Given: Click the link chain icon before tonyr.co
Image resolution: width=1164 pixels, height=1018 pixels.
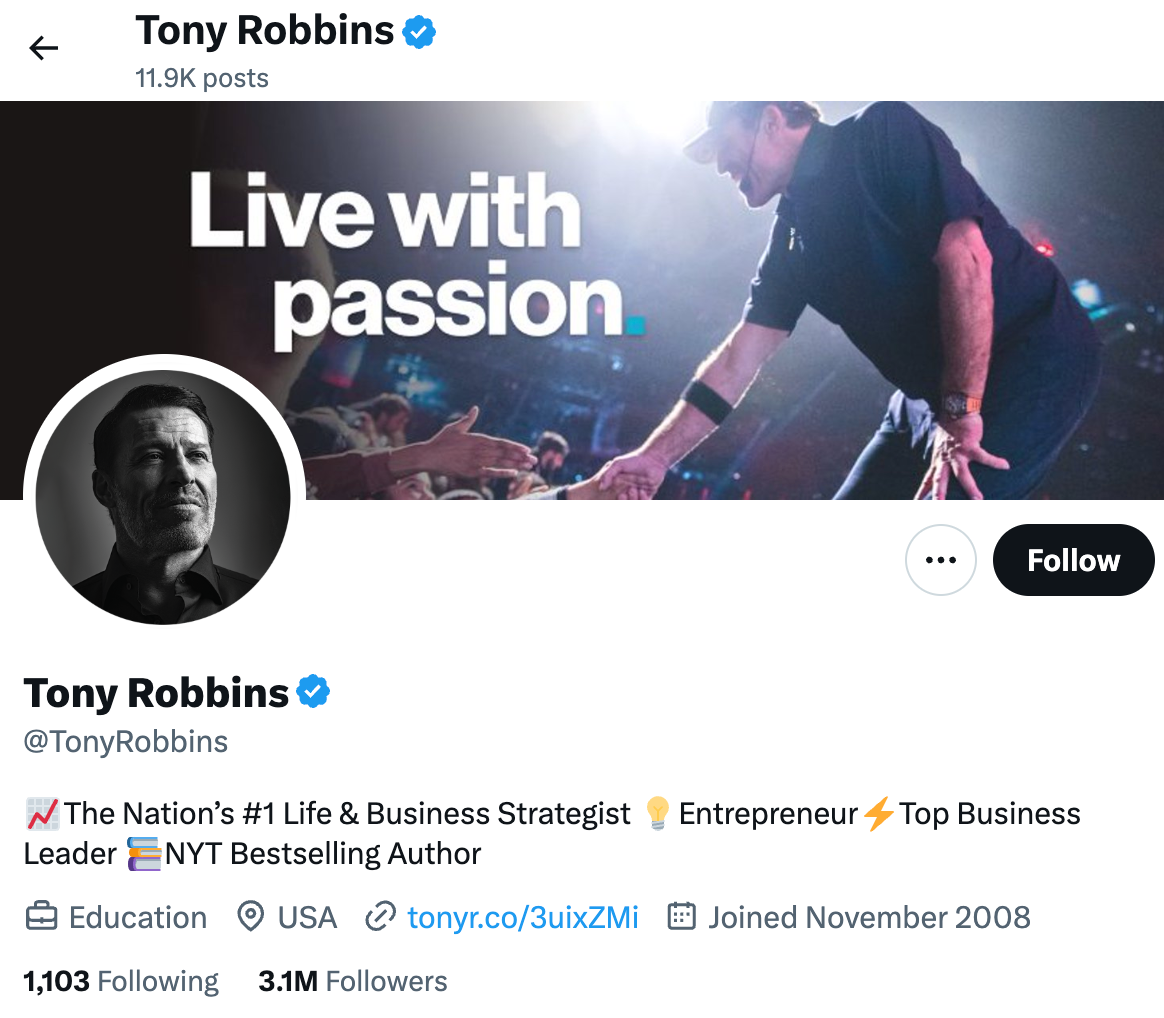Looking at the screenshot, I should pos(381,917).
